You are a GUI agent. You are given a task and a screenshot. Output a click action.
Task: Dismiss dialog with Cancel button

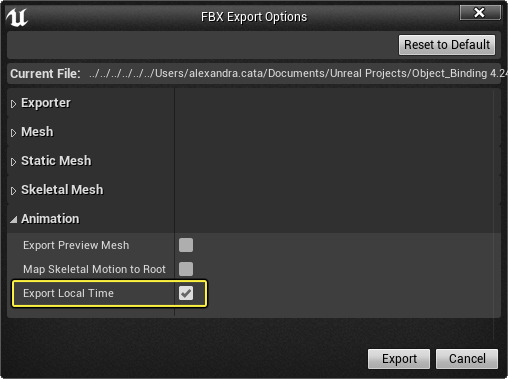pos(467,359)
